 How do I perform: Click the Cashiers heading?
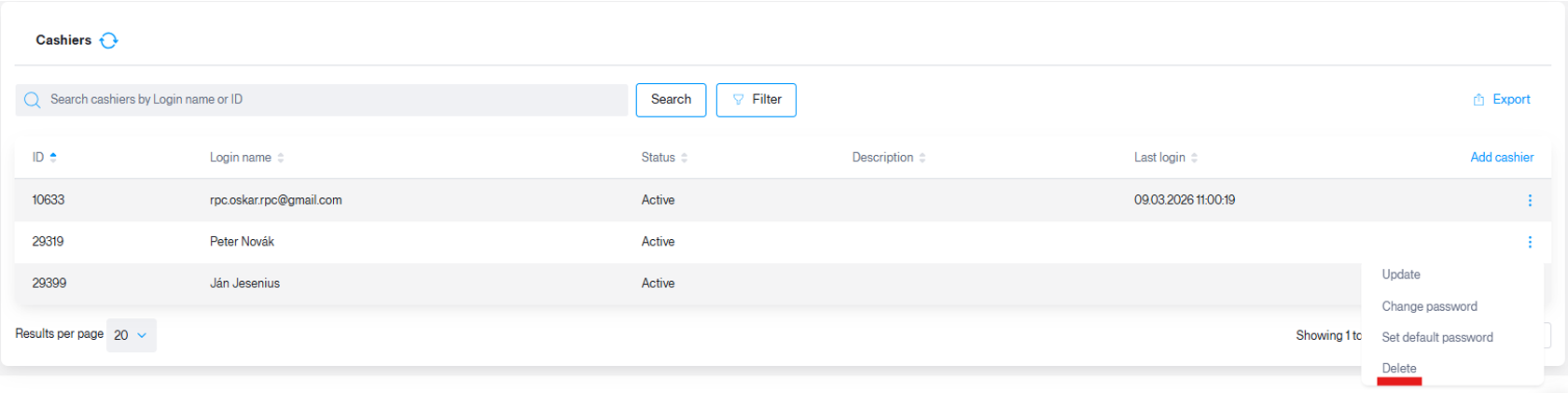coord(63,40)
